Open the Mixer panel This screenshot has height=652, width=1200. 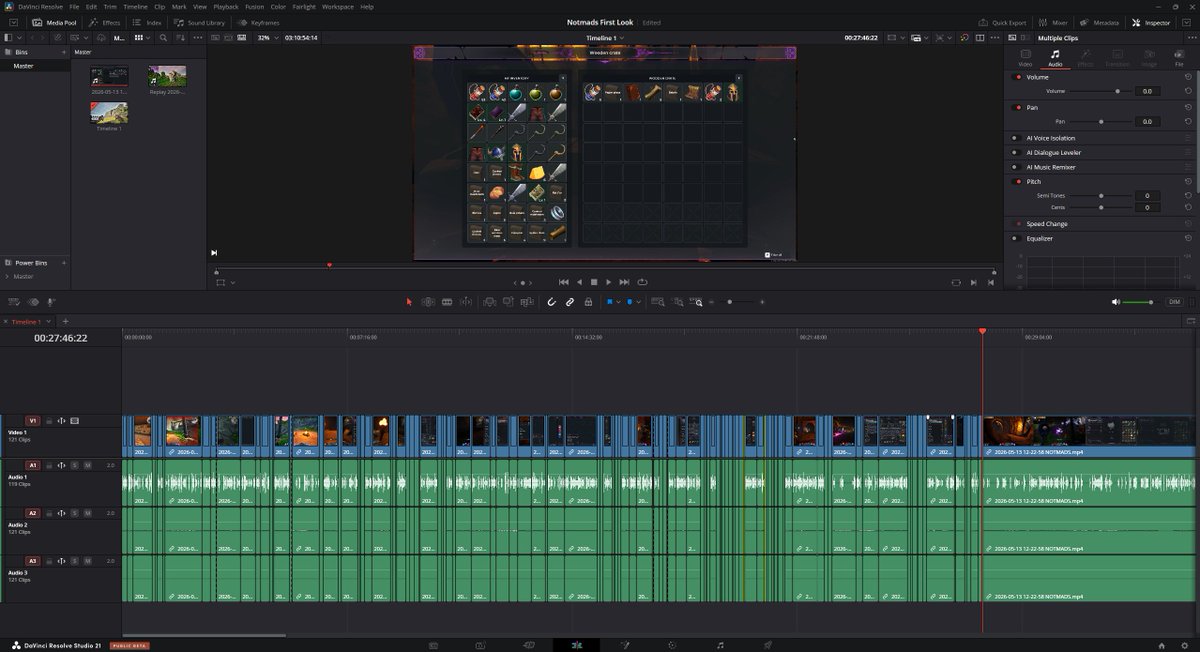(1054, 22)
